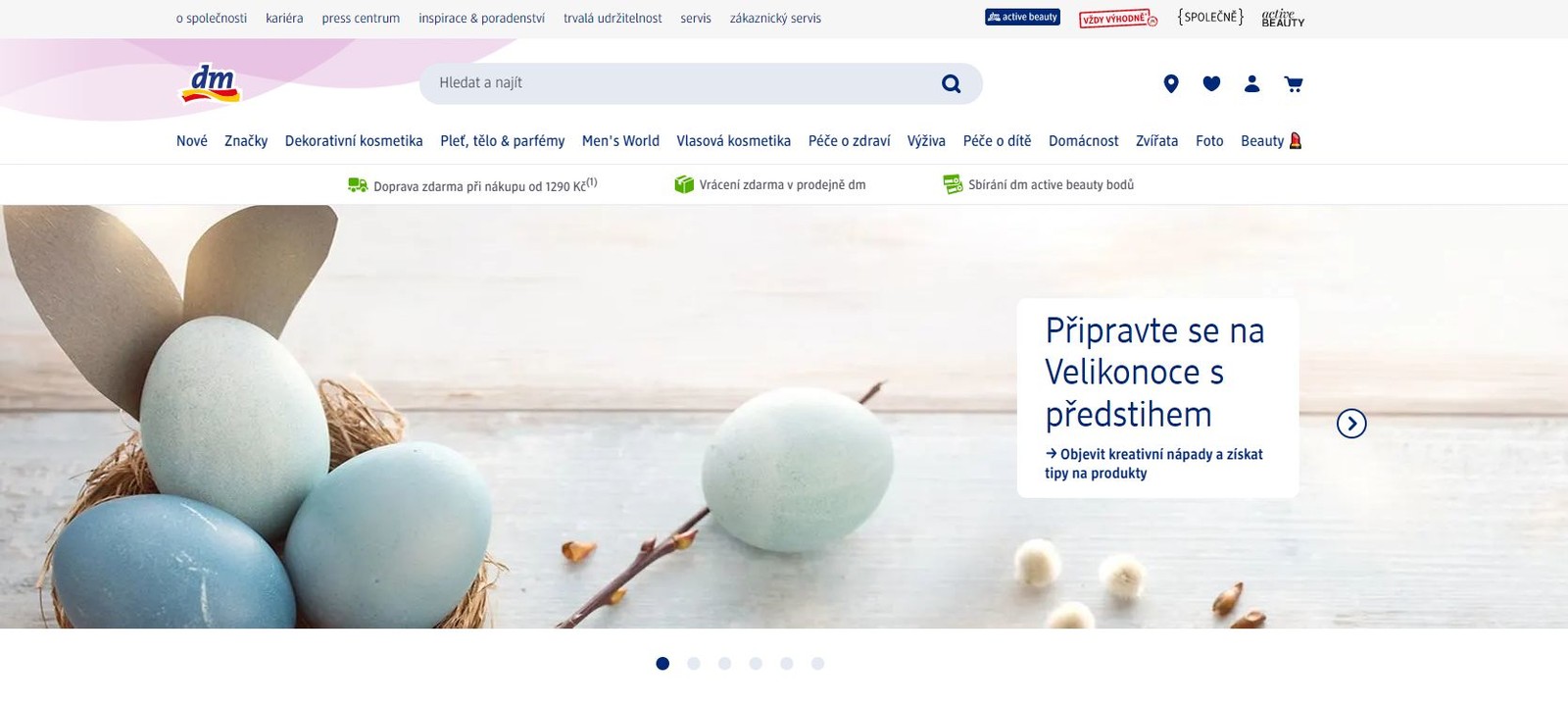Open Vlasová kosmetika menu
1568x704 pixels.
[x=733, y=141]
